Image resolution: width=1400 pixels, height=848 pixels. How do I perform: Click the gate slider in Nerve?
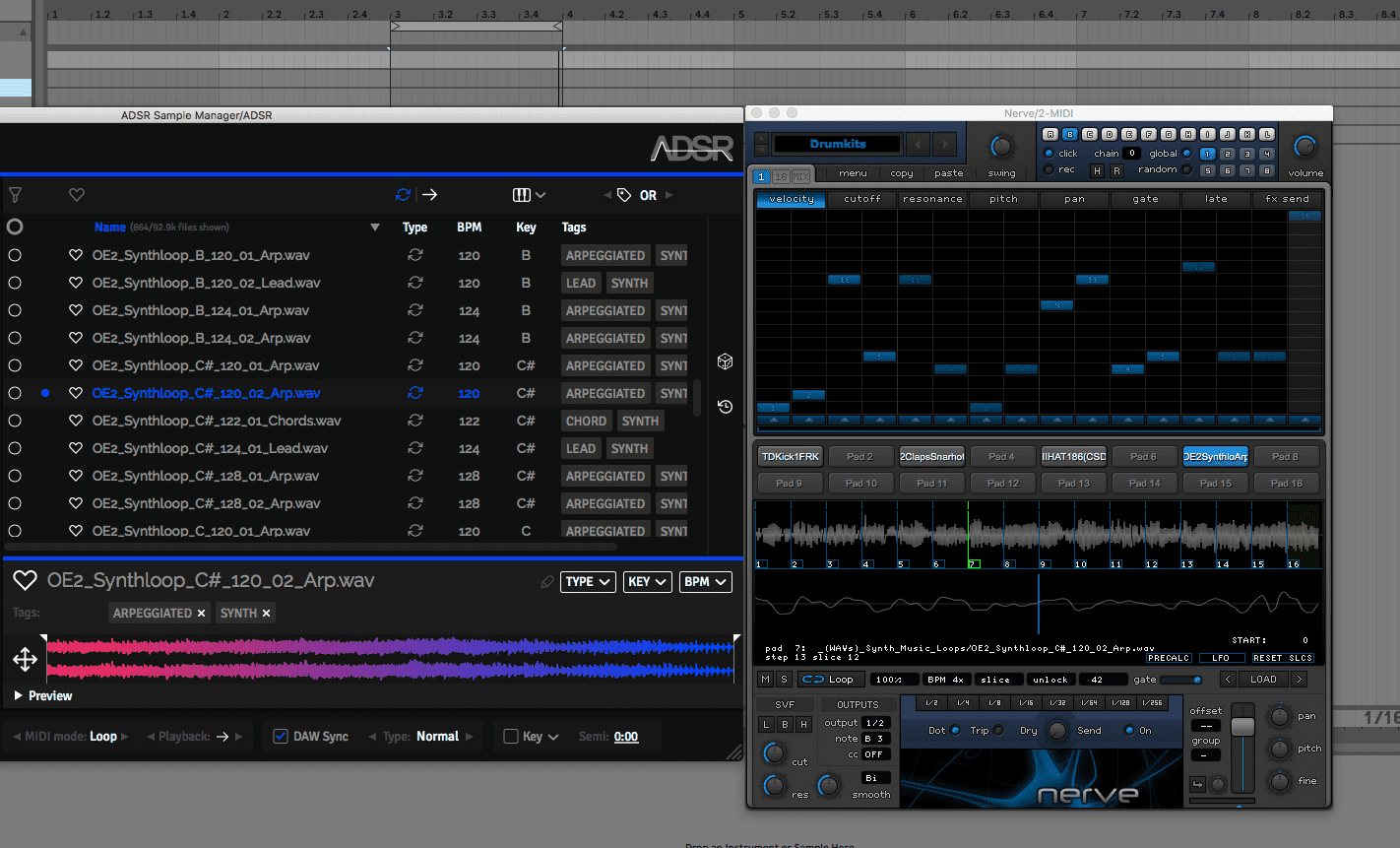[x=1181, y=680]
